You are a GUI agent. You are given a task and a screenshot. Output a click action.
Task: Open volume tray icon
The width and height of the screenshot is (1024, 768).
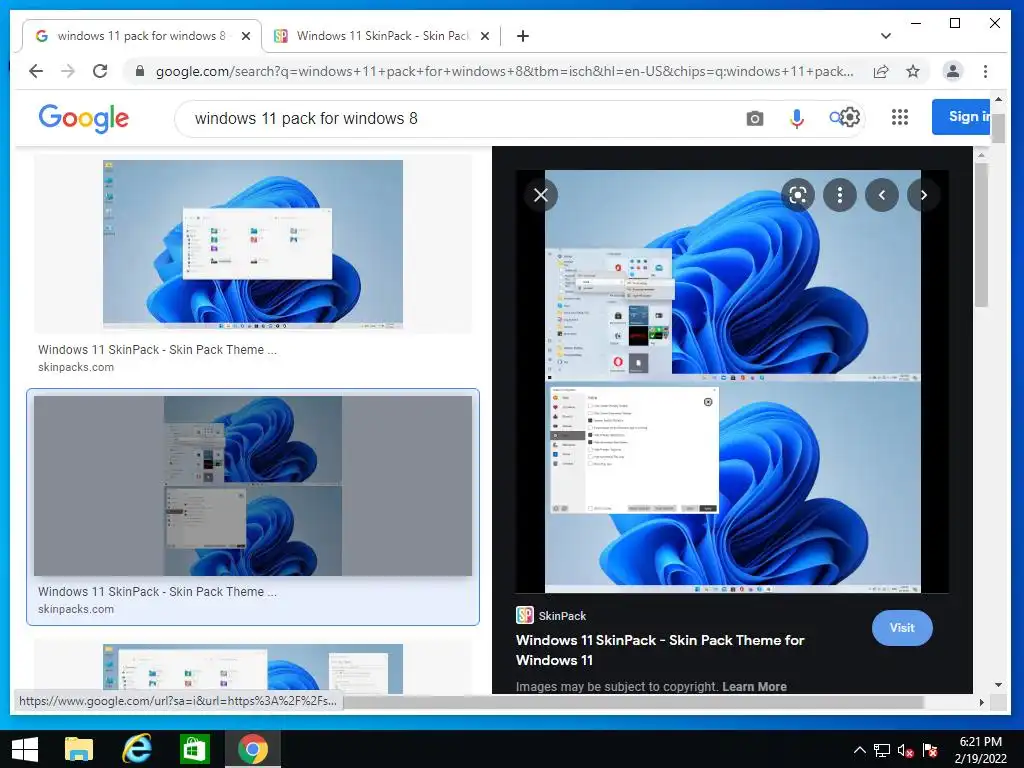coord(905,750)
